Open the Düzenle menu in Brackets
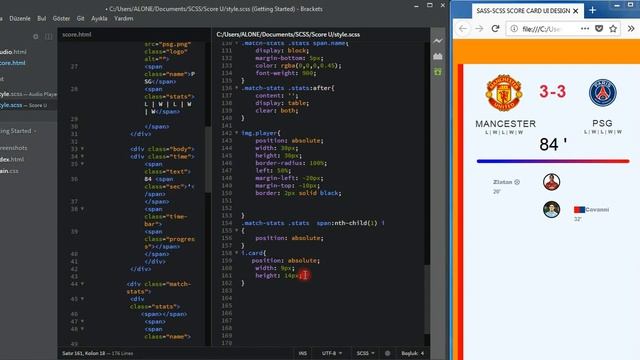 point(20,18)
